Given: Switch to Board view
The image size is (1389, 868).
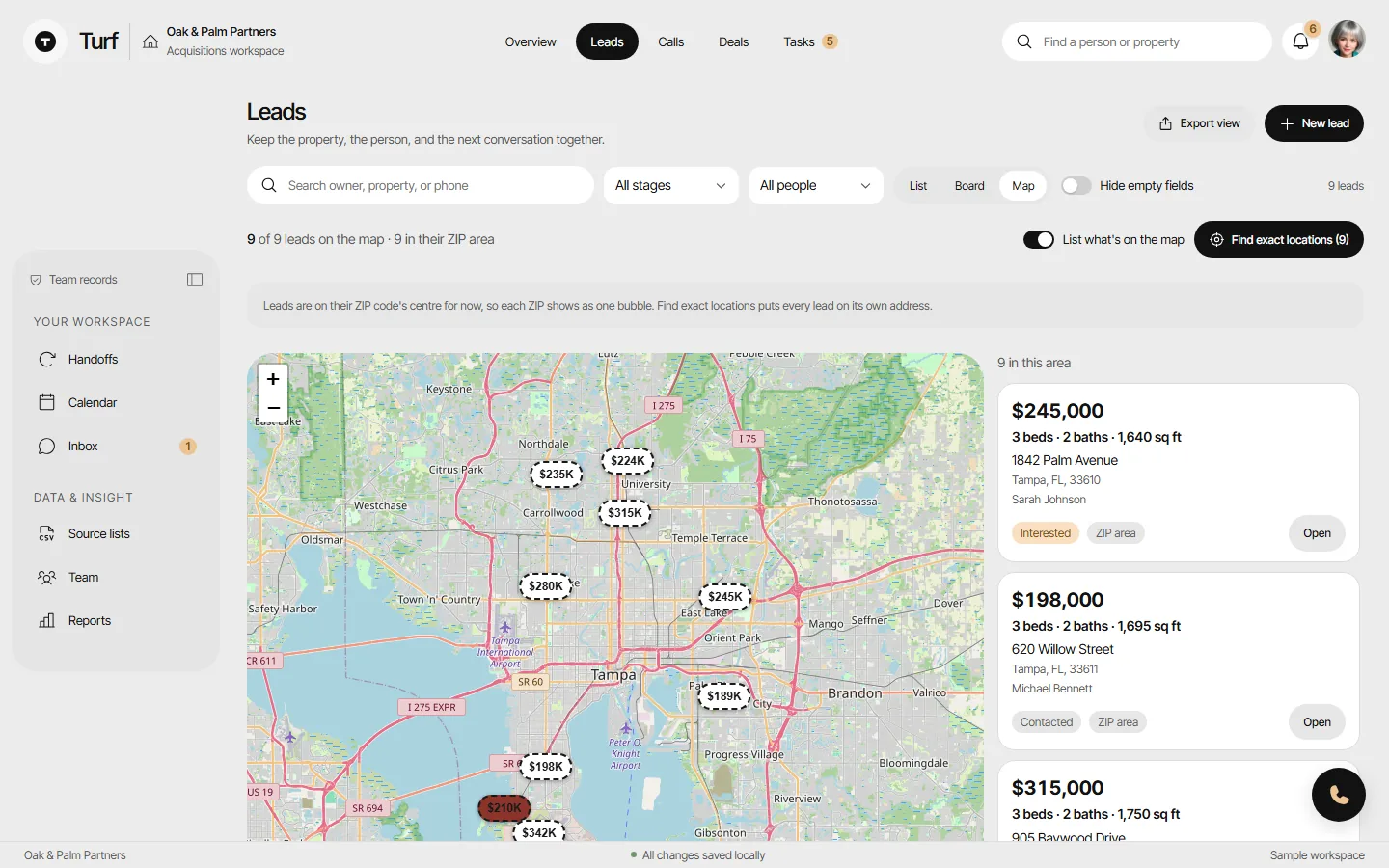Looking at the screenshot, I should [969, 186].
